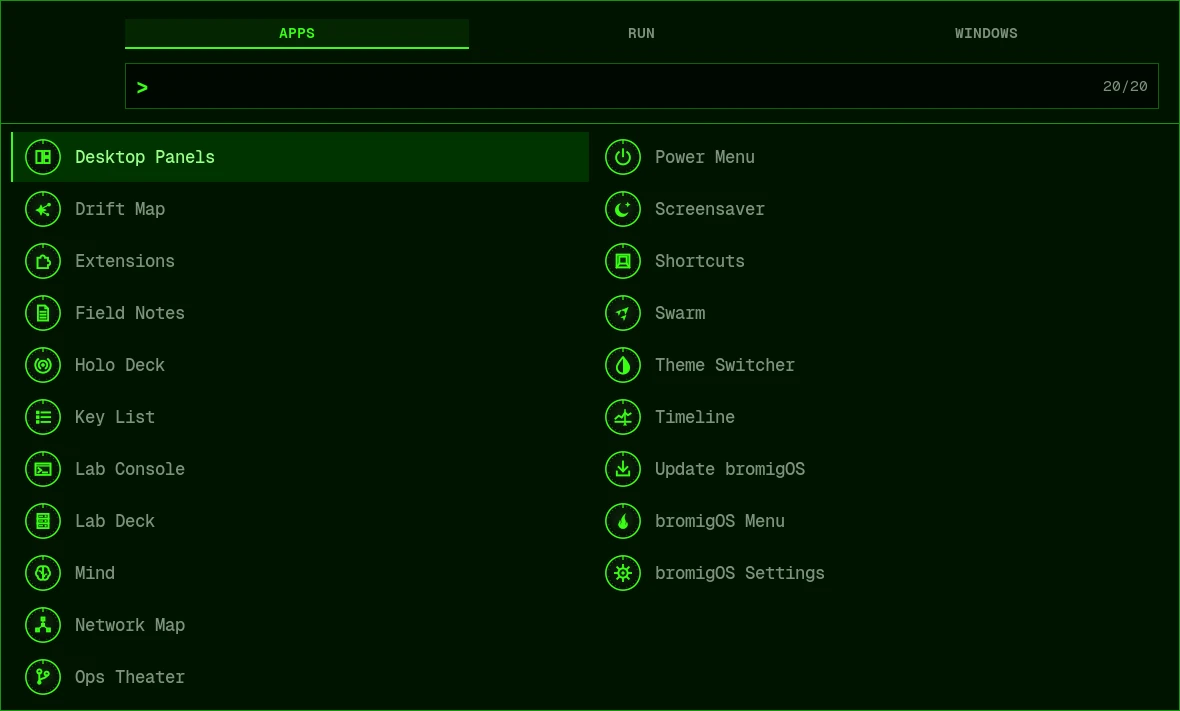Select the Timeline label
This screenshot has height=711, width=1180.
pyautogui.click(x=695, y=417)
